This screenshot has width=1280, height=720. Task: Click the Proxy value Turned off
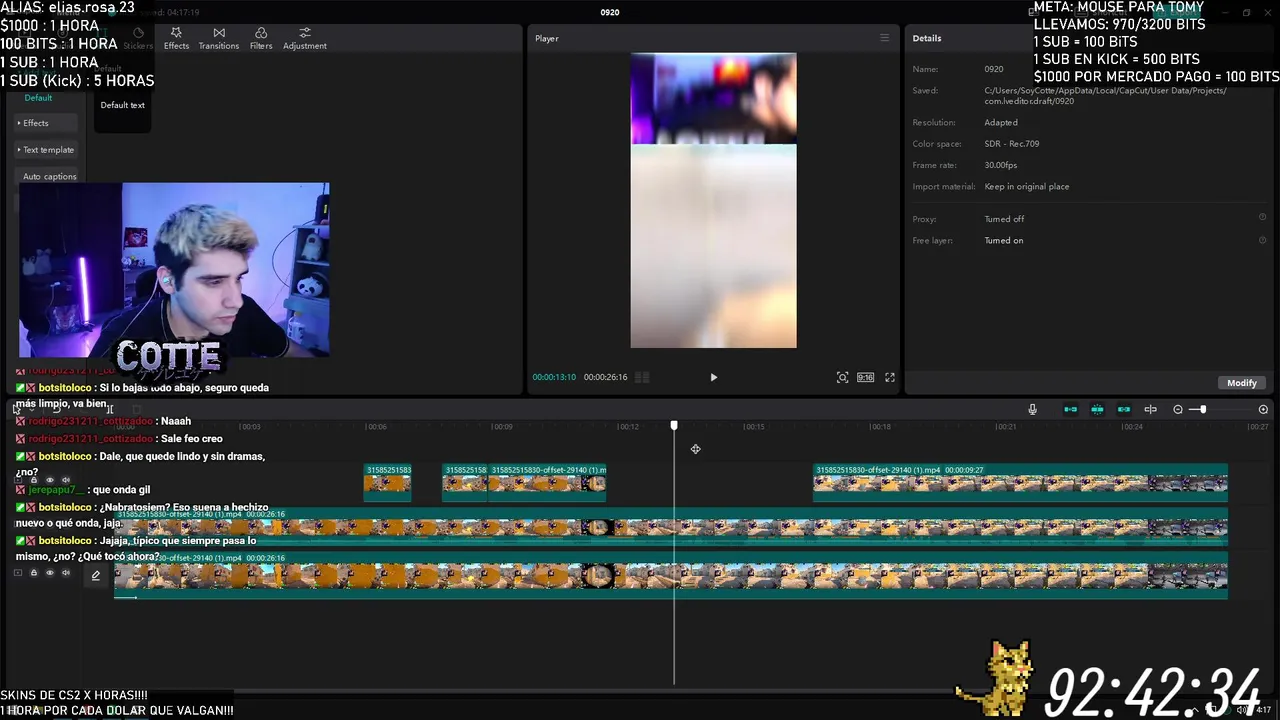[1004, 219]
